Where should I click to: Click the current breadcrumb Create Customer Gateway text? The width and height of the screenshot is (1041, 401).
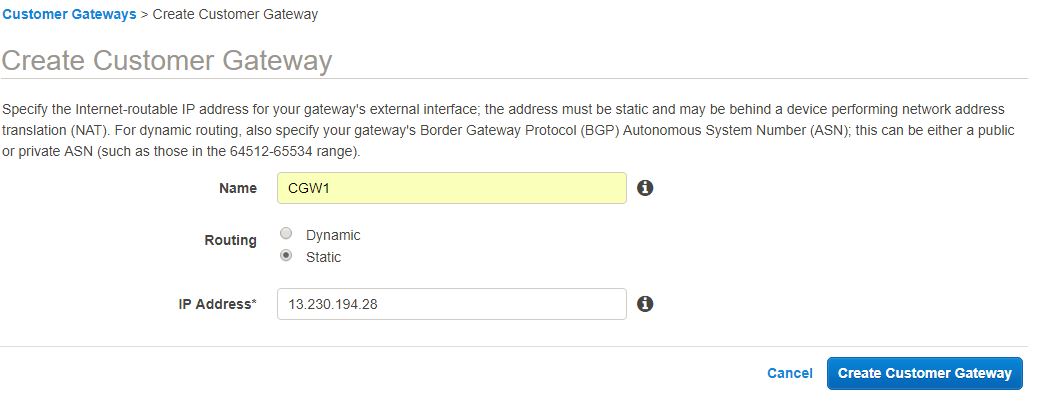[x=235, y=14]
